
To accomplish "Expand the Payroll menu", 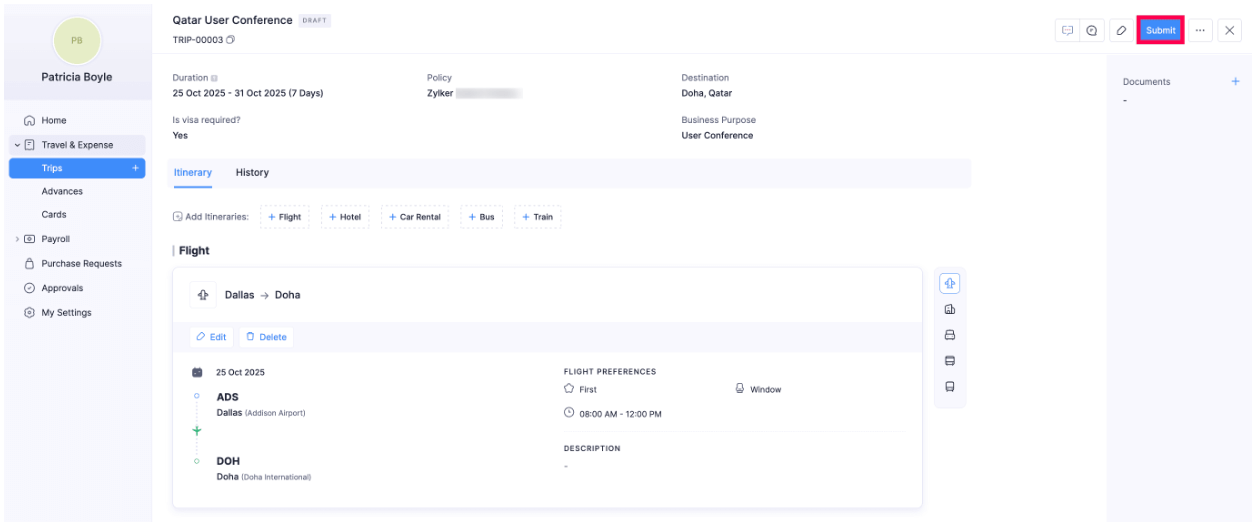I will click(18, 239).
